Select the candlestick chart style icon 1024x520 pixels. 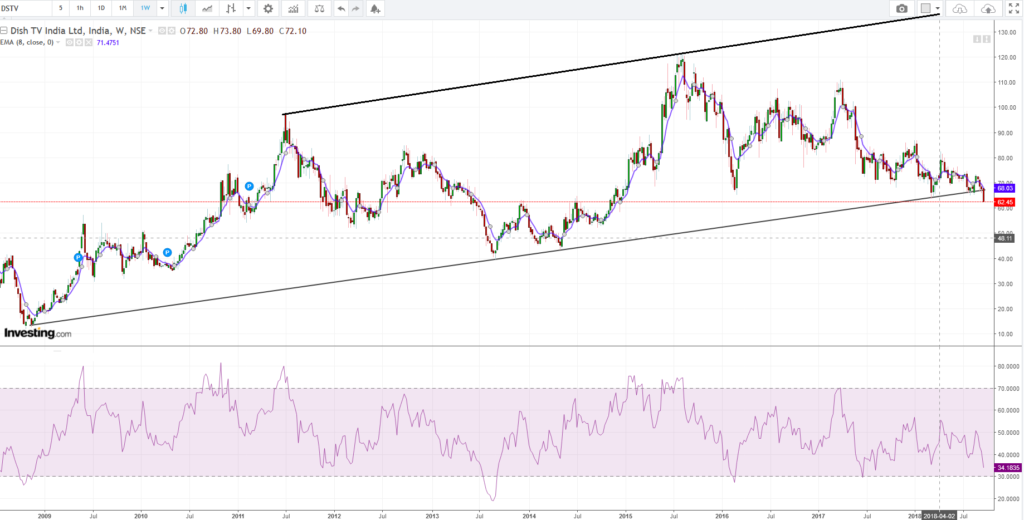184,8
